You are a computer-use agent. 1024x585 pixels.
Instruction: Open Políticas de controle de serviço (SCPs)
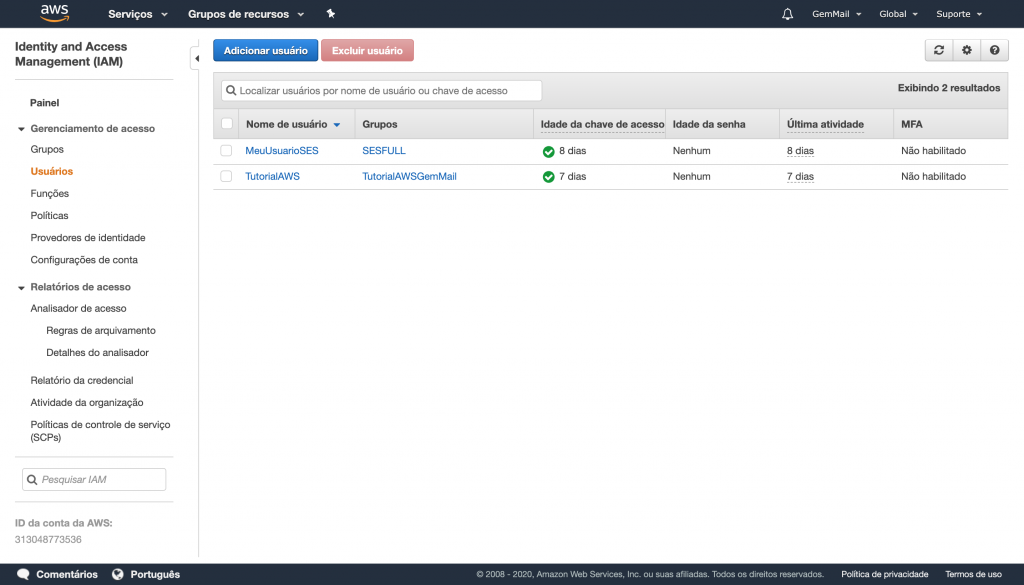(101, 431)
